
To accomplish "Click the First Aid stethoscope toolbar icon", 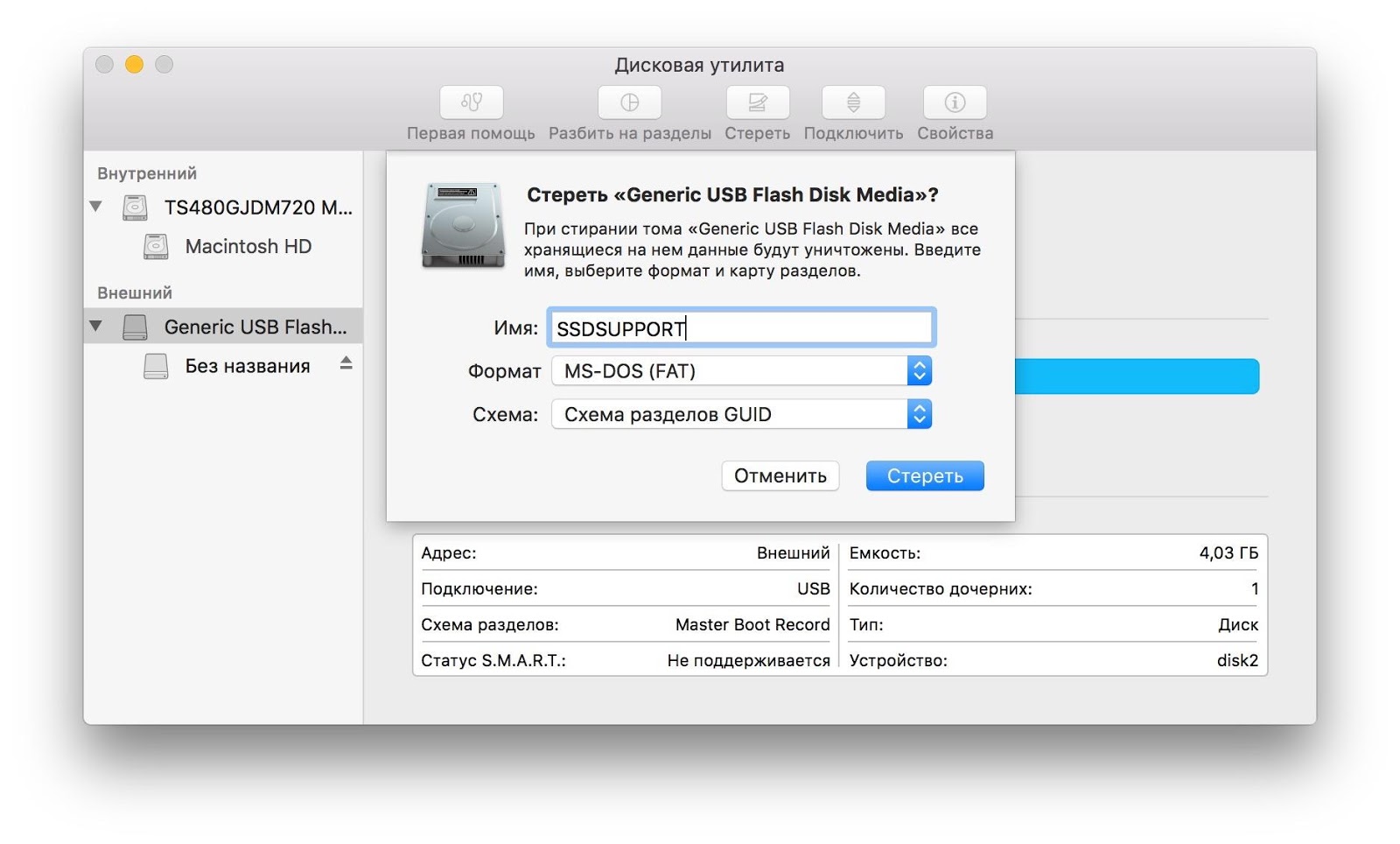I will pyautogui.click(x=471, y=103).
